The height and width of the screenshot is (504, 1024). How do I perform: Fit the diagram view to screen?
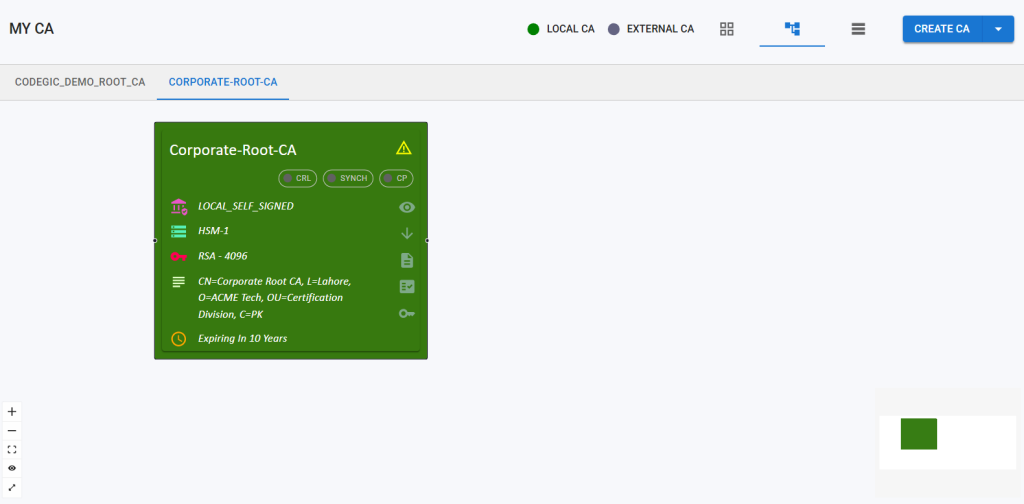click(12, 449)
